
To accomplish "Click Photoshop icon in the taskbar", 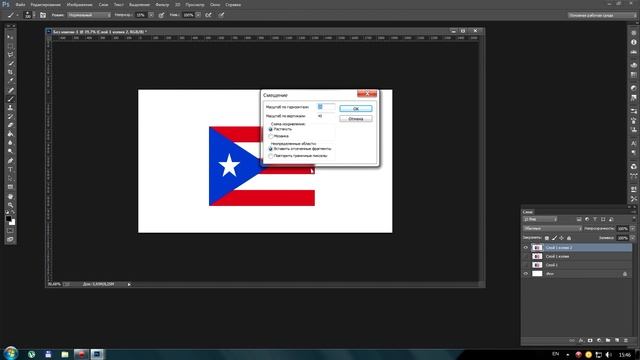I will 97,354.
